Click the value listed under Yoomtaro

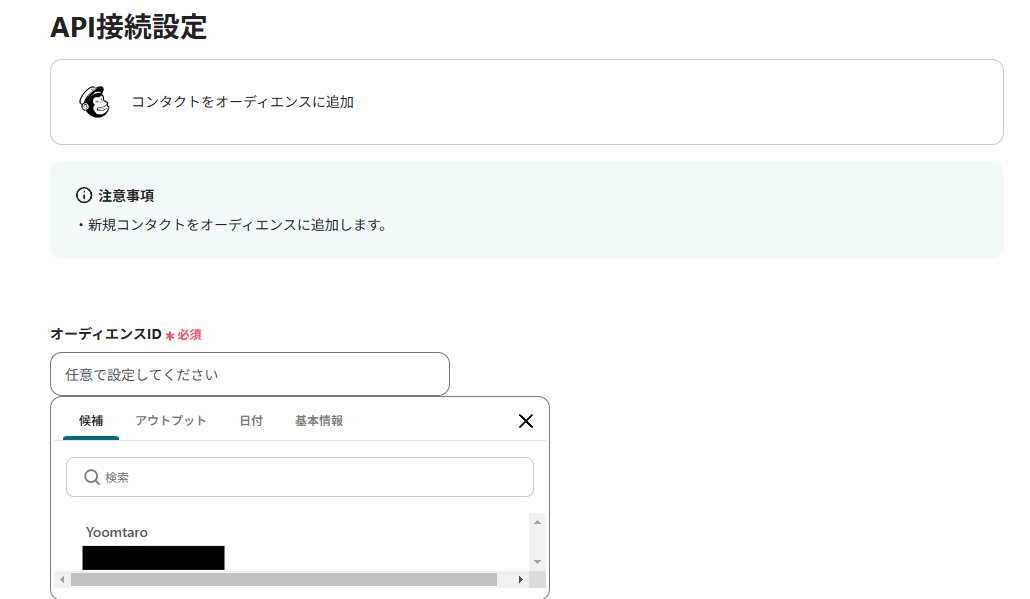coord(153,557)
